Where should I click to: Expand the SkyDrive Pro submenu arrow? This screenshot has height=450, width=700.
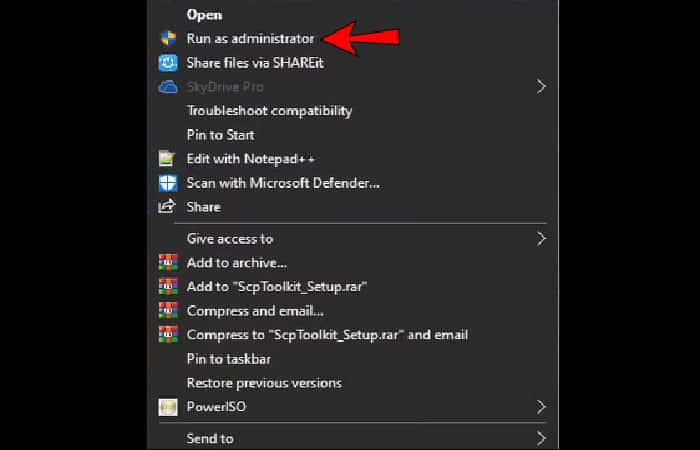click(x=541, y=87)
